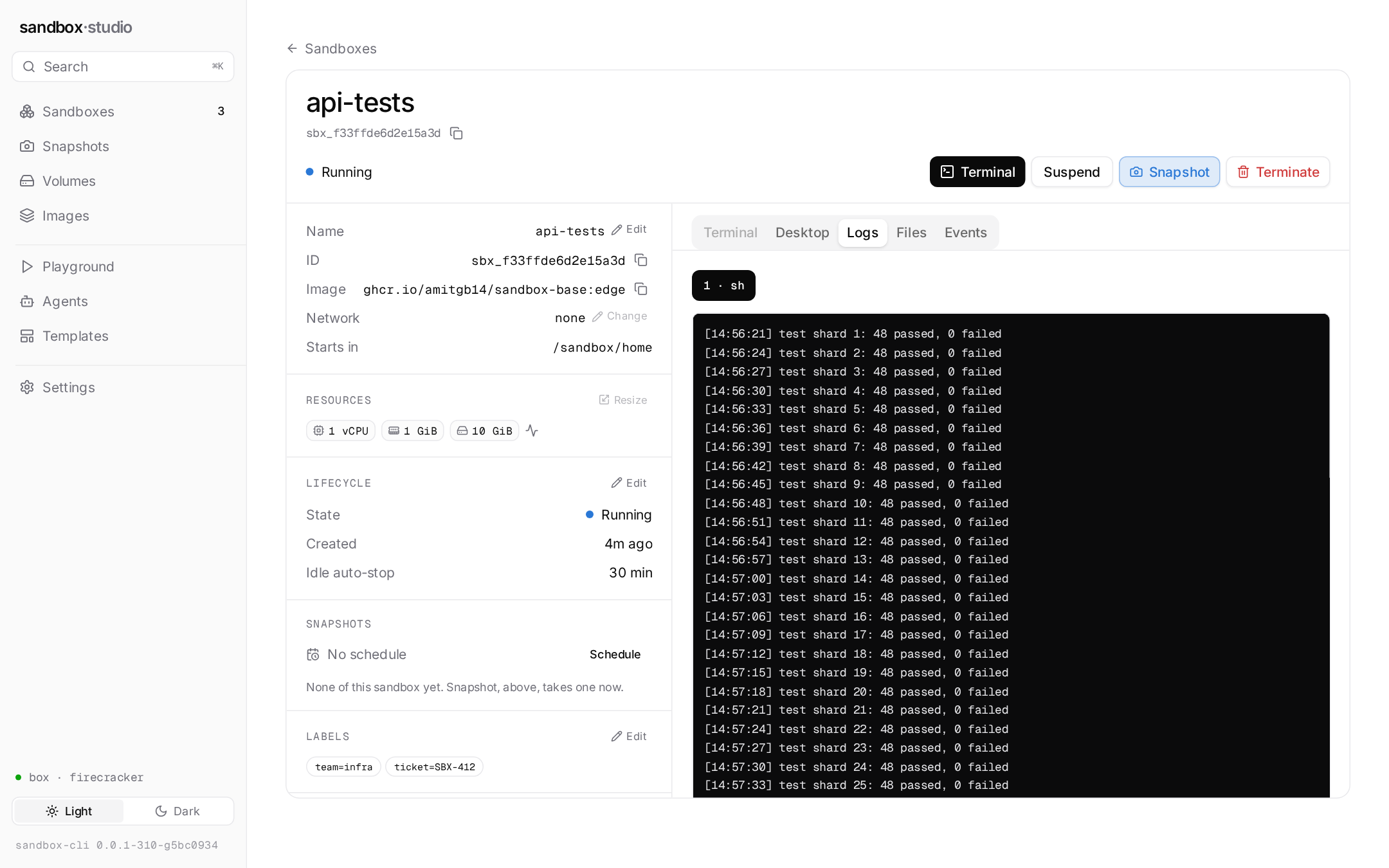Edit the Labels section
The height and width of the screenshot is (868, 1389).
point(629,736)
